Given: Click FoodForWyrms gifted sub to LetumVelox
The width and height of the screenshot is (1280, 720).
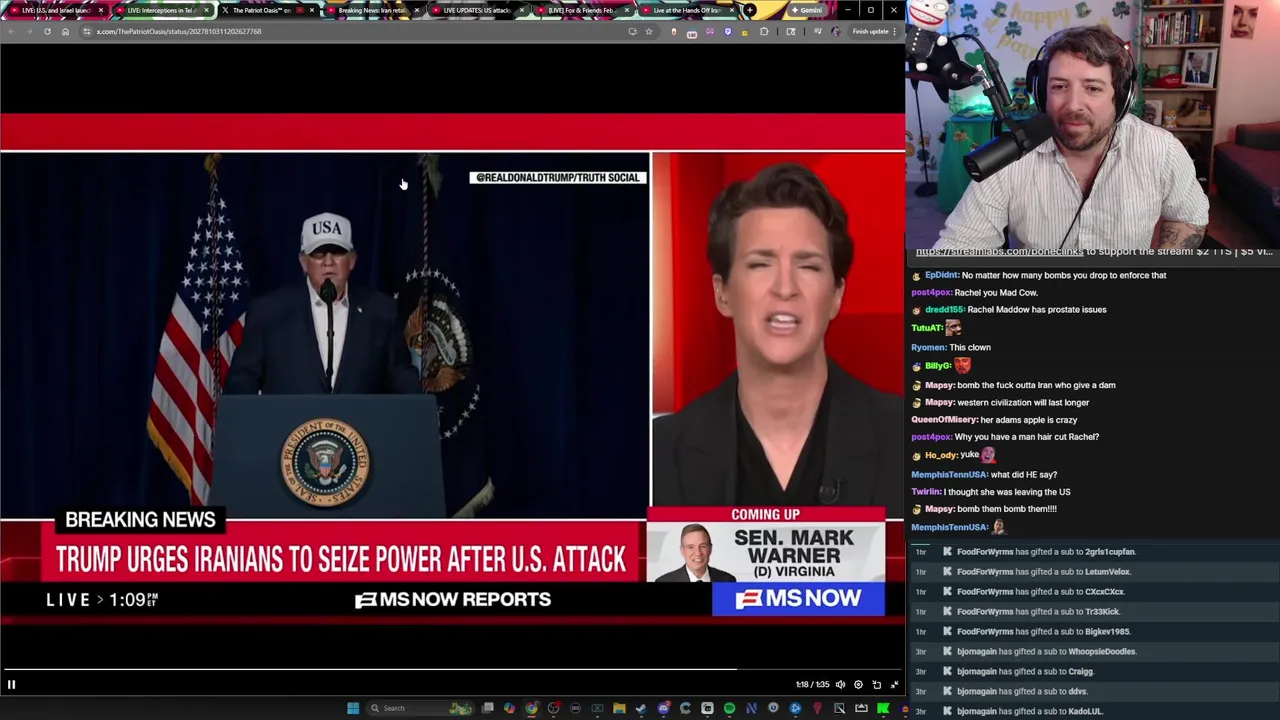Looking at the screenshot, I should point(1043,572).
